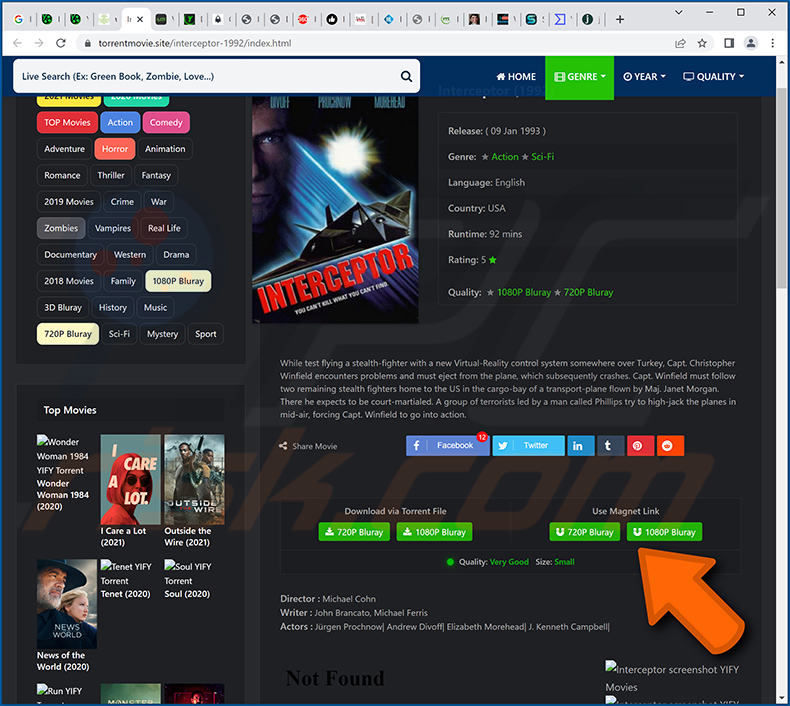Reload the page with the refresh icon
Viewport: 790px width, 706px height.
61,43
